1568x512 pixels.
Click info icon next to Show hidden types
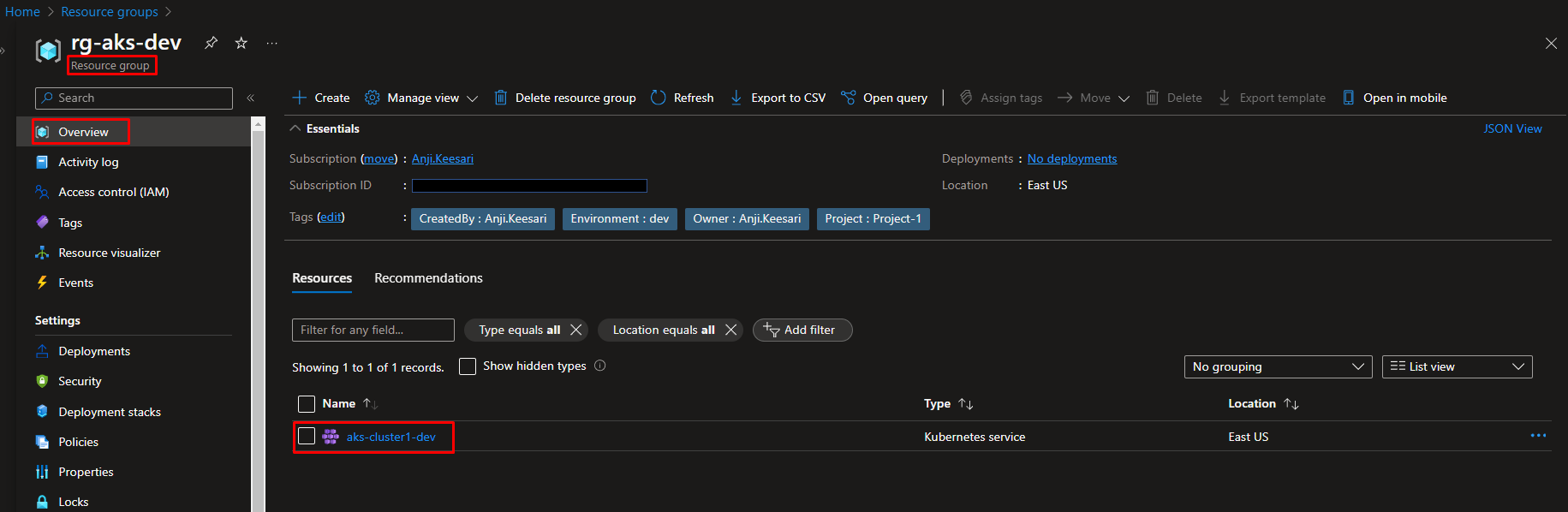pos(600,366)
